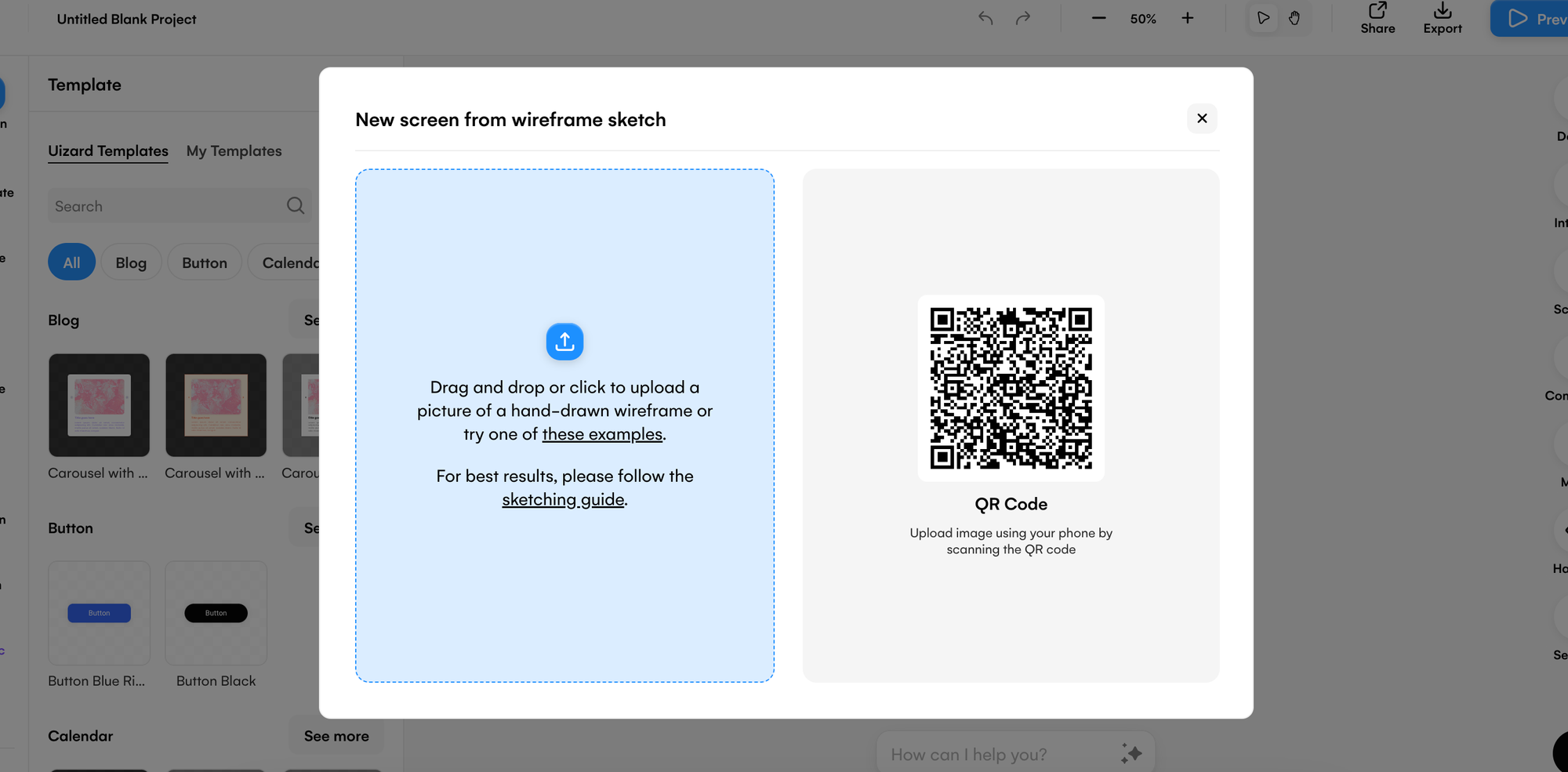Click the redo arrow icon
Viewport: 1568px width, 772px height.
pyautogui.click(x=1023, y=18)
